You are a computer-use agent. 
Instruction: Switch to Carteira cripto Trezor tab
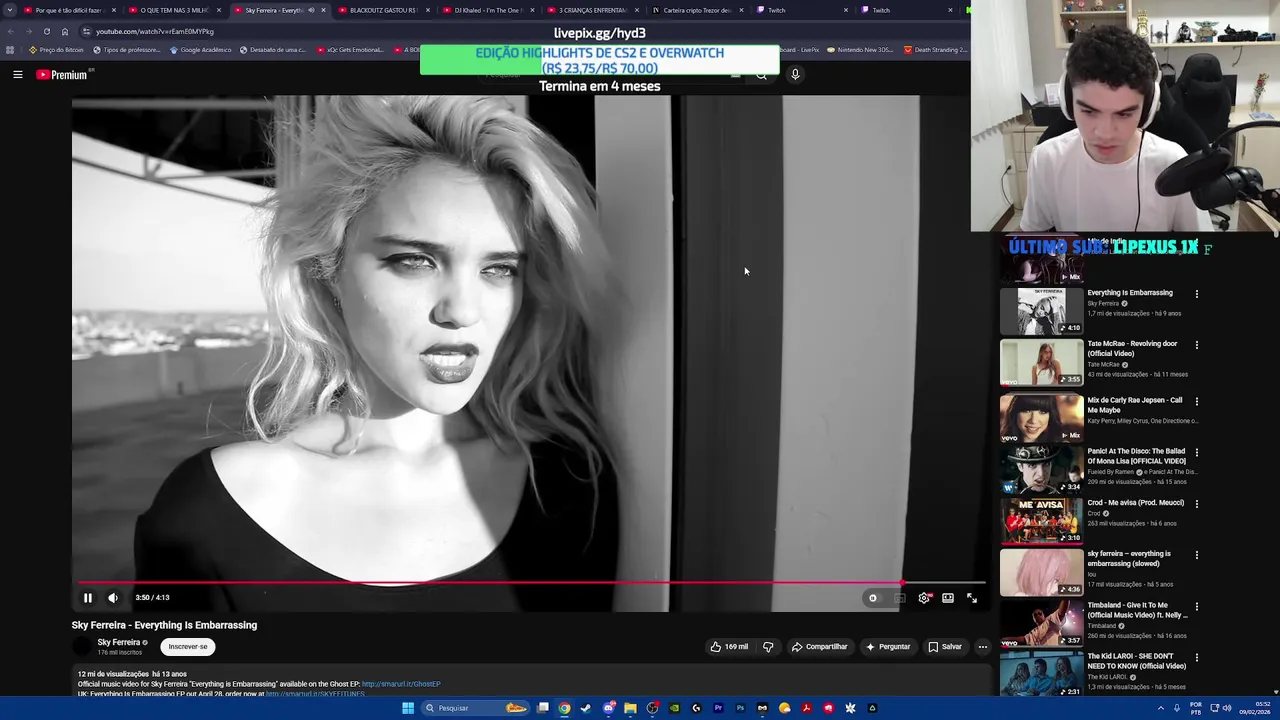pos(697,10)
